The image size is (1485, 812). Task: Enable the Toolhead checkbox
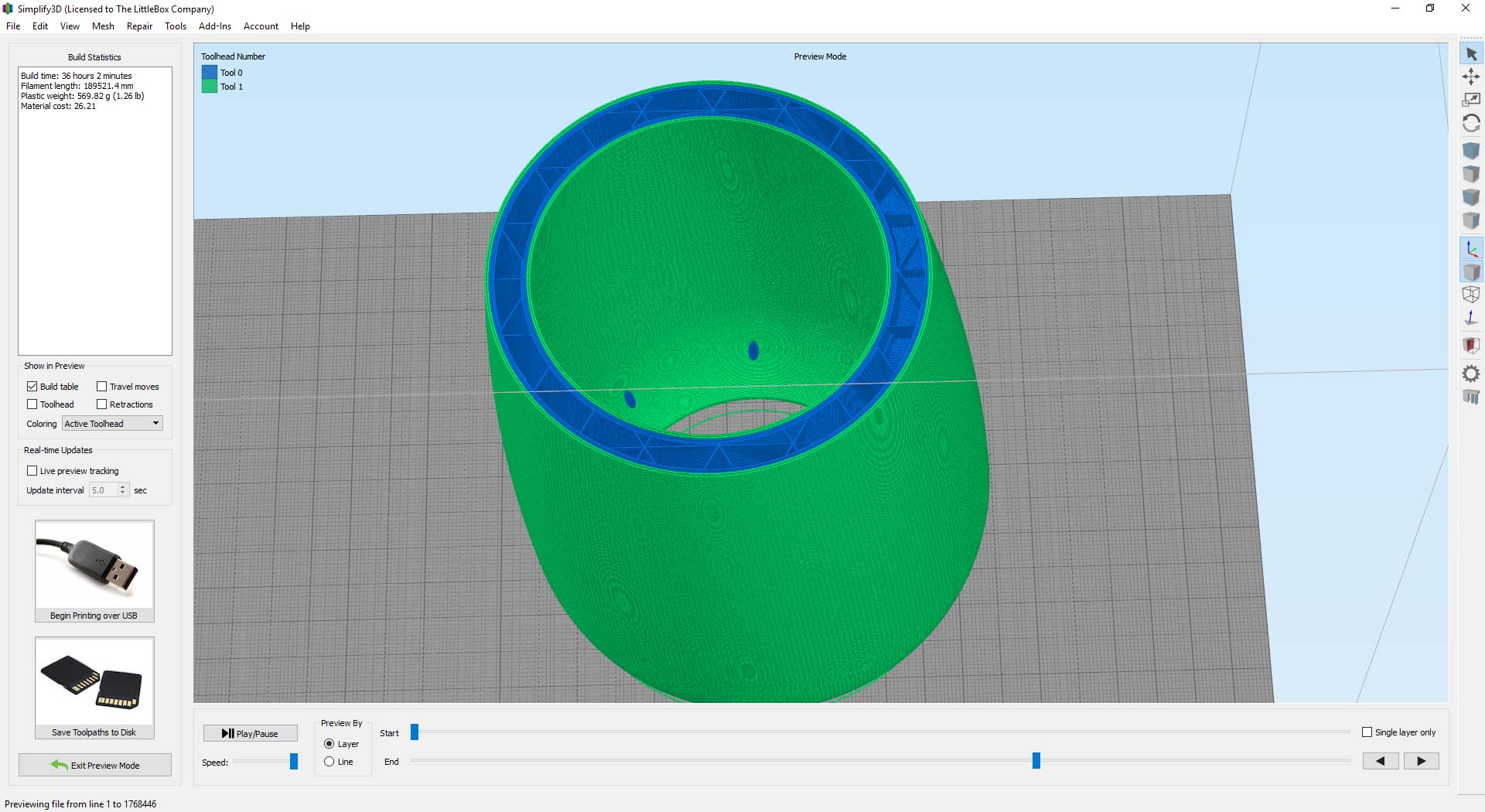[32, 404]
